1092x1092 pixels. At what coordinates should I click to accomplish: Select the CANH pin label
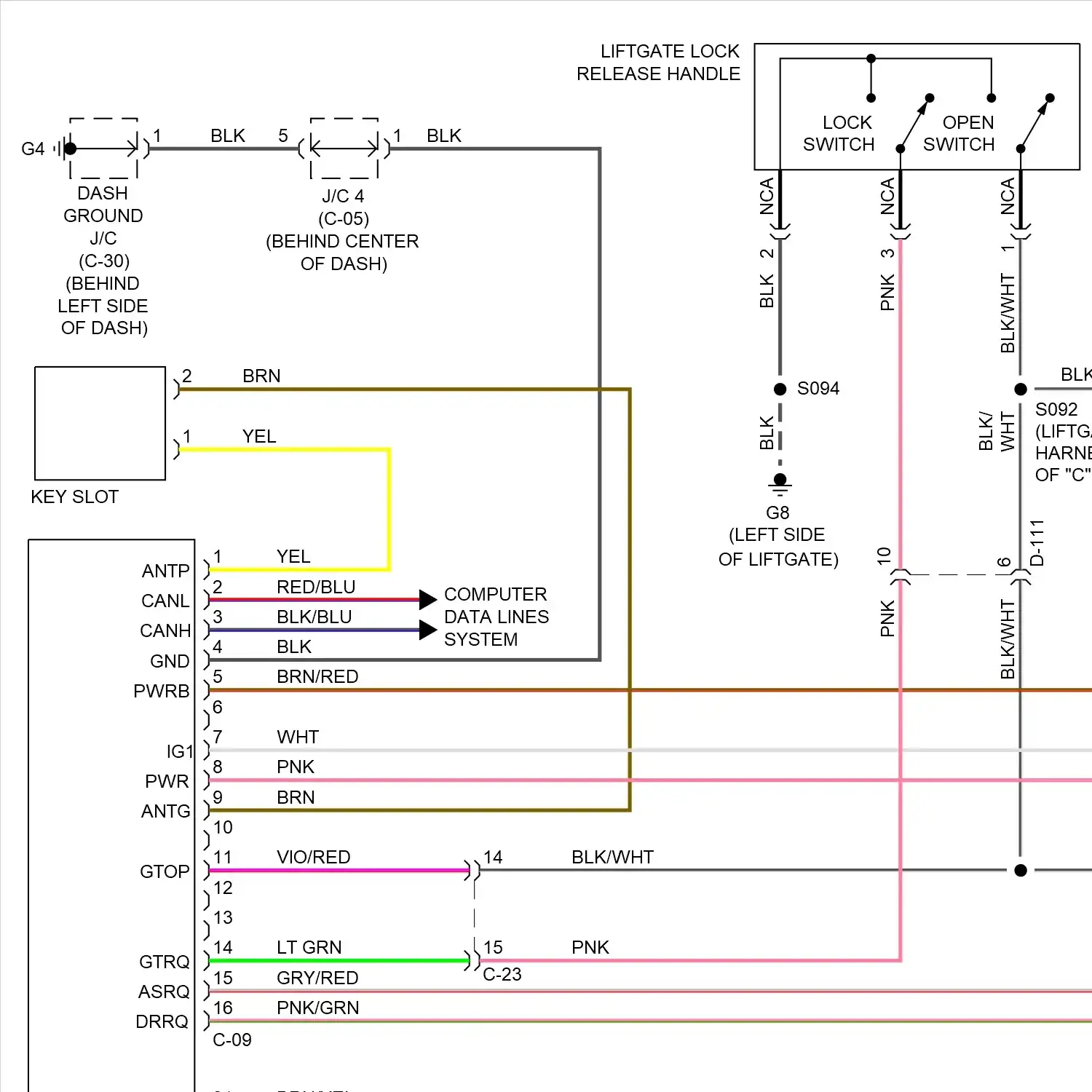coord(165,630)
